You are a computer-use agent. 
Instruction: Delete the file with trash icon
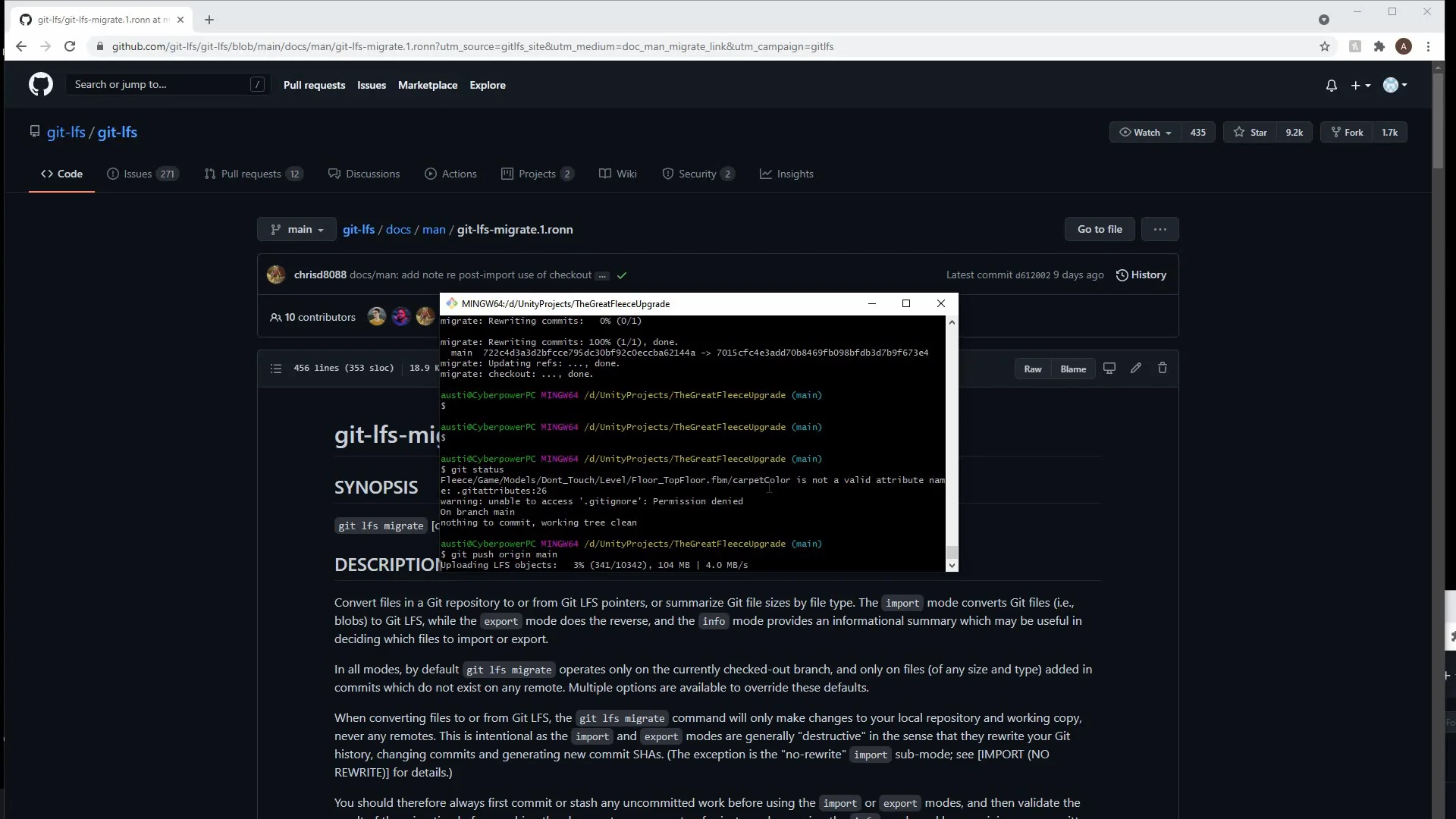[x=1163, y=368]
